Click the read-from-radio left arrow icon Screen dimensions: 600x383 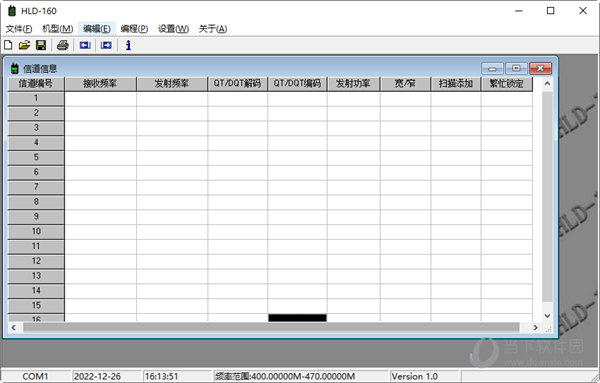coord(85,45)
